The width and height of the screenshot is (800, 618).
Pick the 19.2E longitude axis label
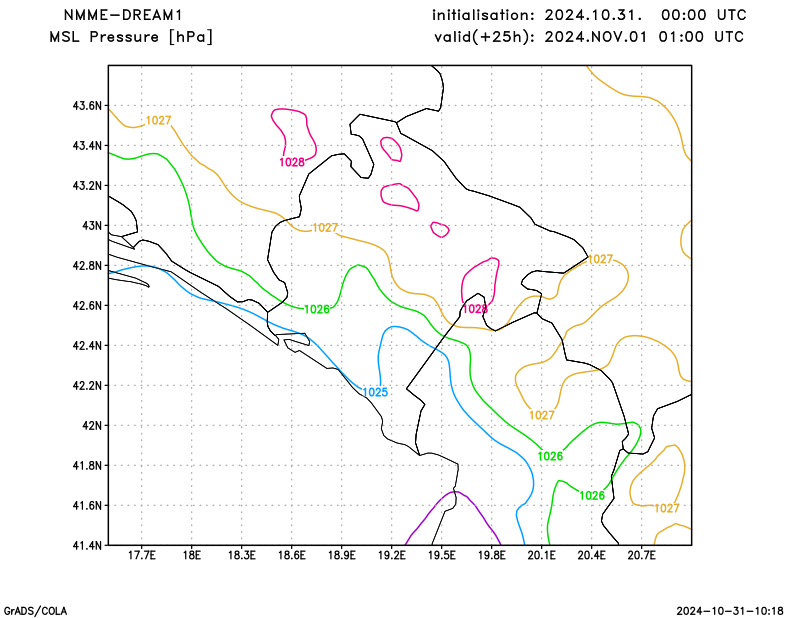[x=391, y=555]
